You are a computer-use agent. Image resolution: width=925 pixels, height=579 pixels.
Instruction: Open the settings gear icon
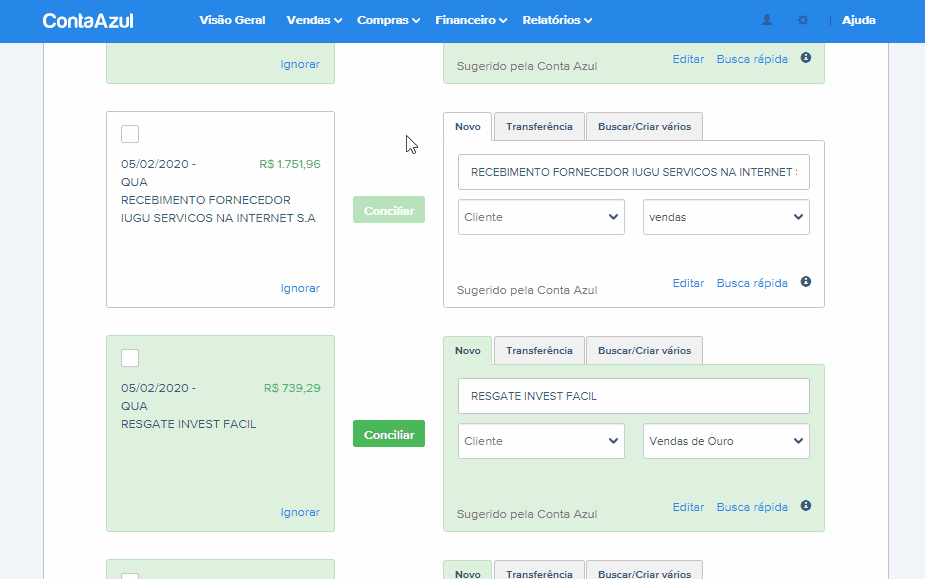[803, 20]
